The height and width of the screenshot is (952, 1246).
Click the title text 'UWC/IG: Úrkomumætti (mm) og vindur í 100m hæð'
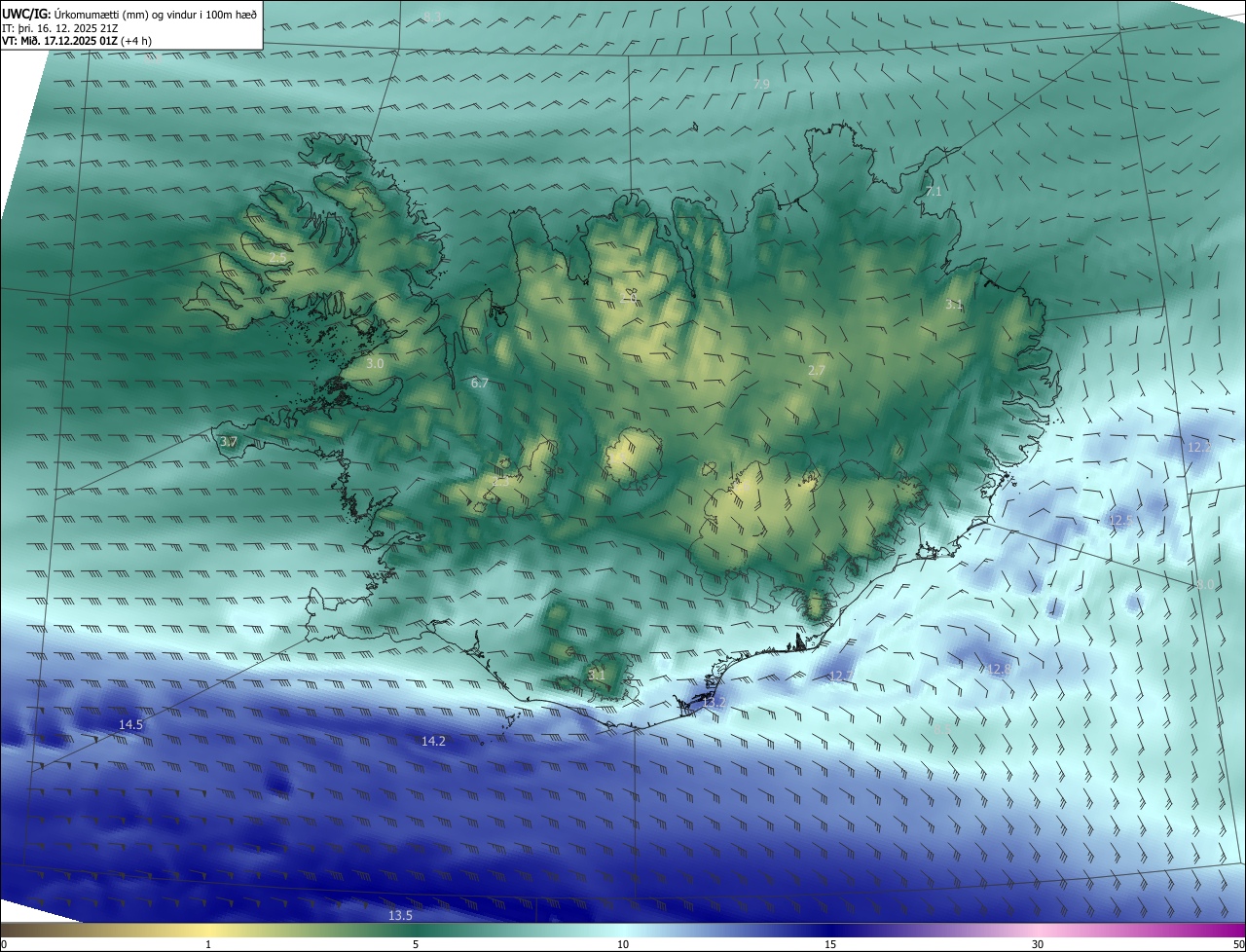pos(129,14)
